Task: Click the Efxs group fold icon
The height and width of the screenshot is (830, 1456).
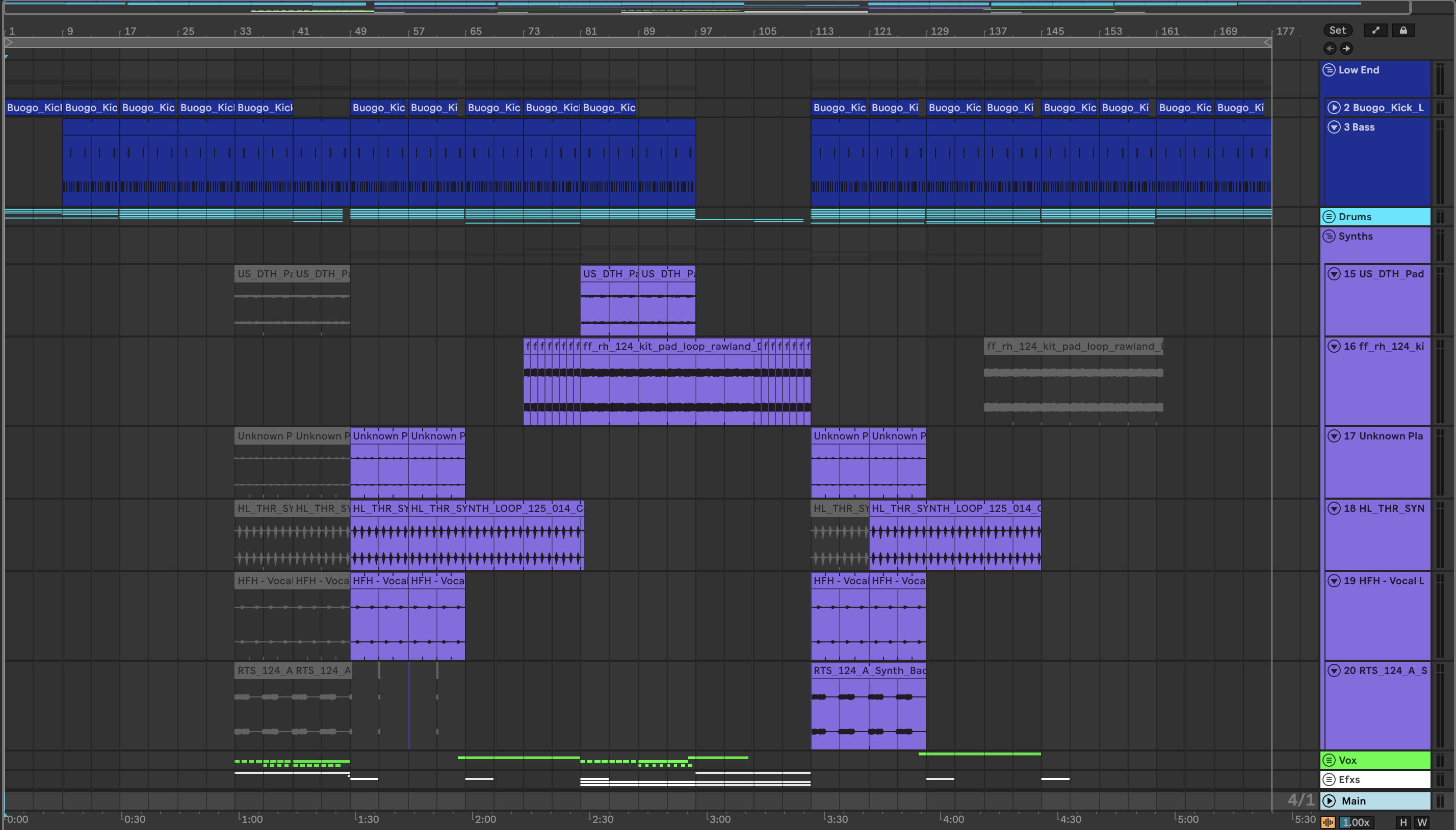Action: [1329, 779]
